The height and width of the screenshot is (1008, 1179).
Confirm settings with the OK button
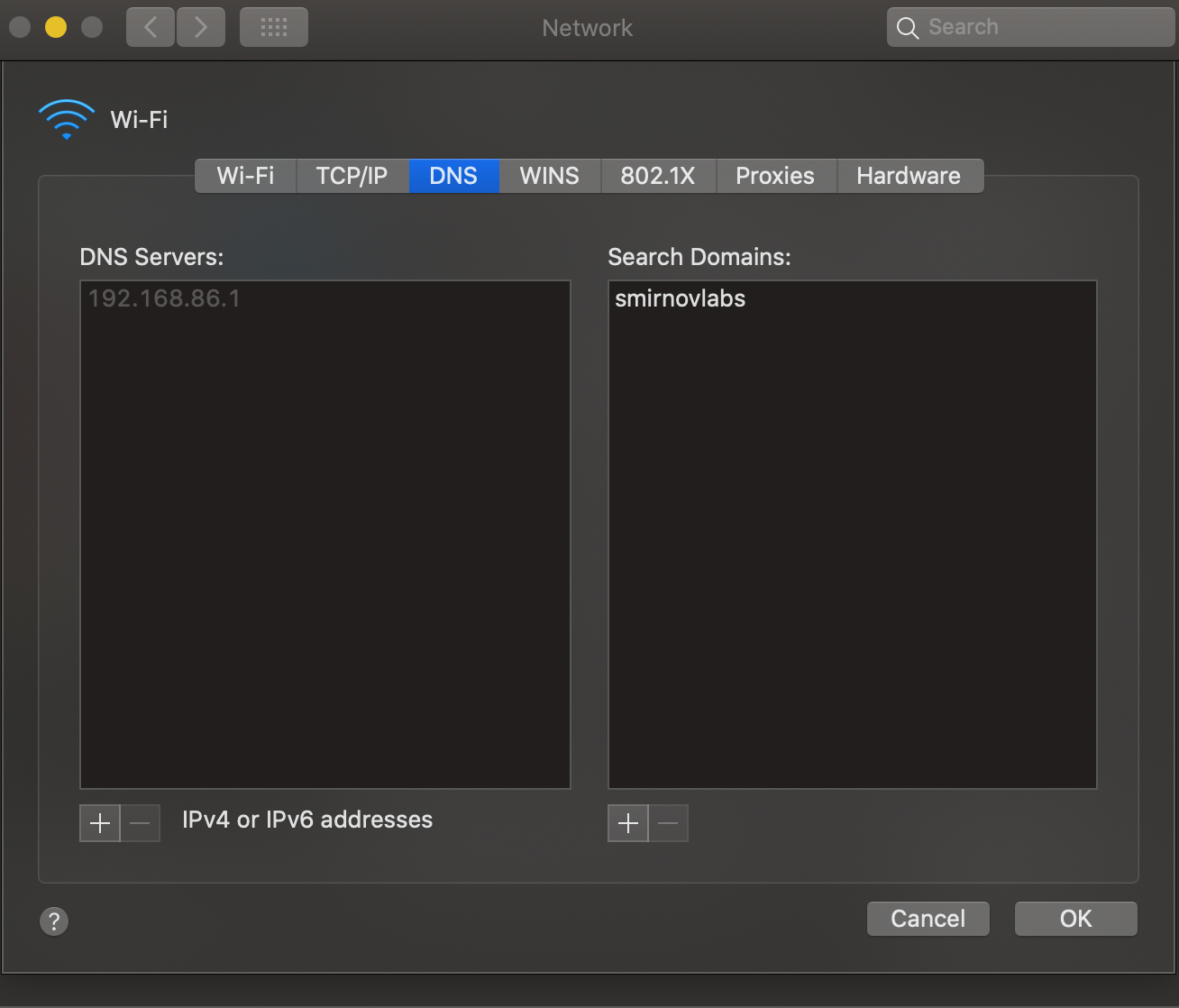point(1076,919)
